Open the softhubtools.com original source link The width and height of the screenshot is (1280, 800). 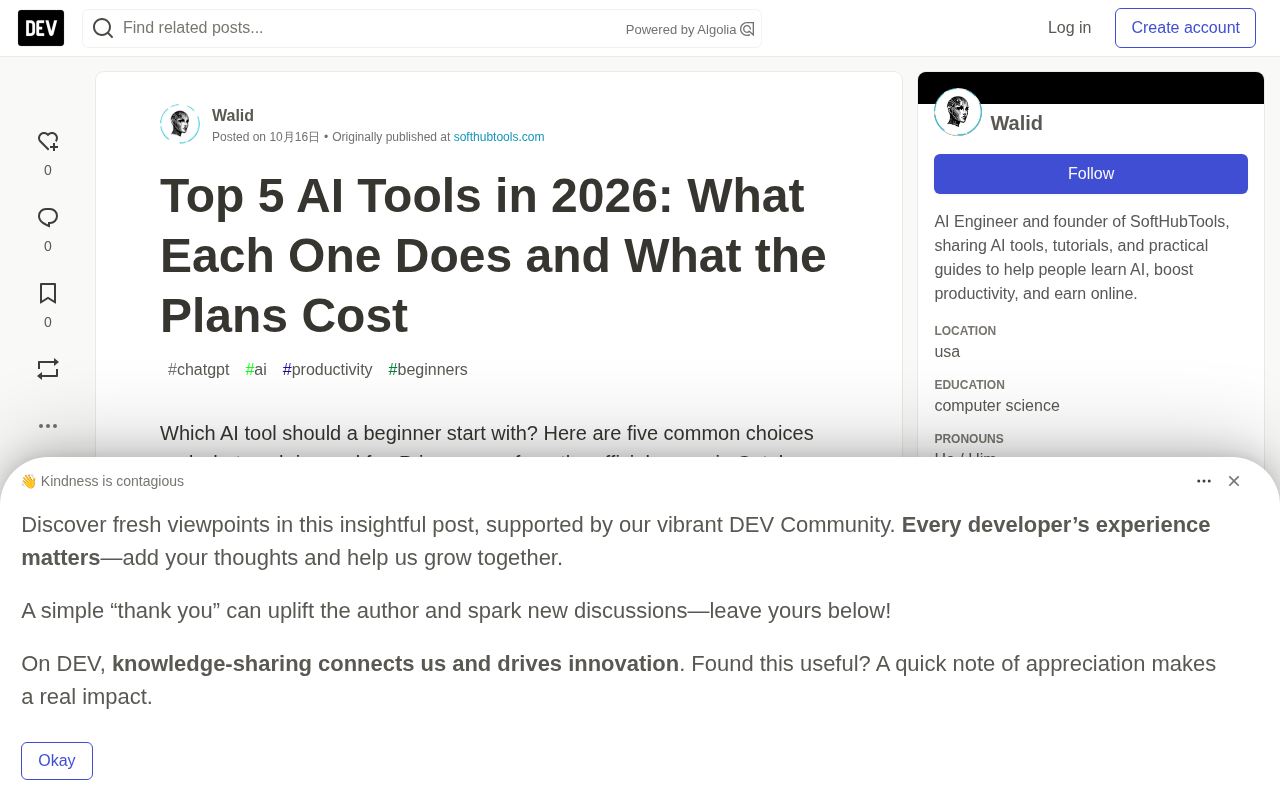(499, 137)
